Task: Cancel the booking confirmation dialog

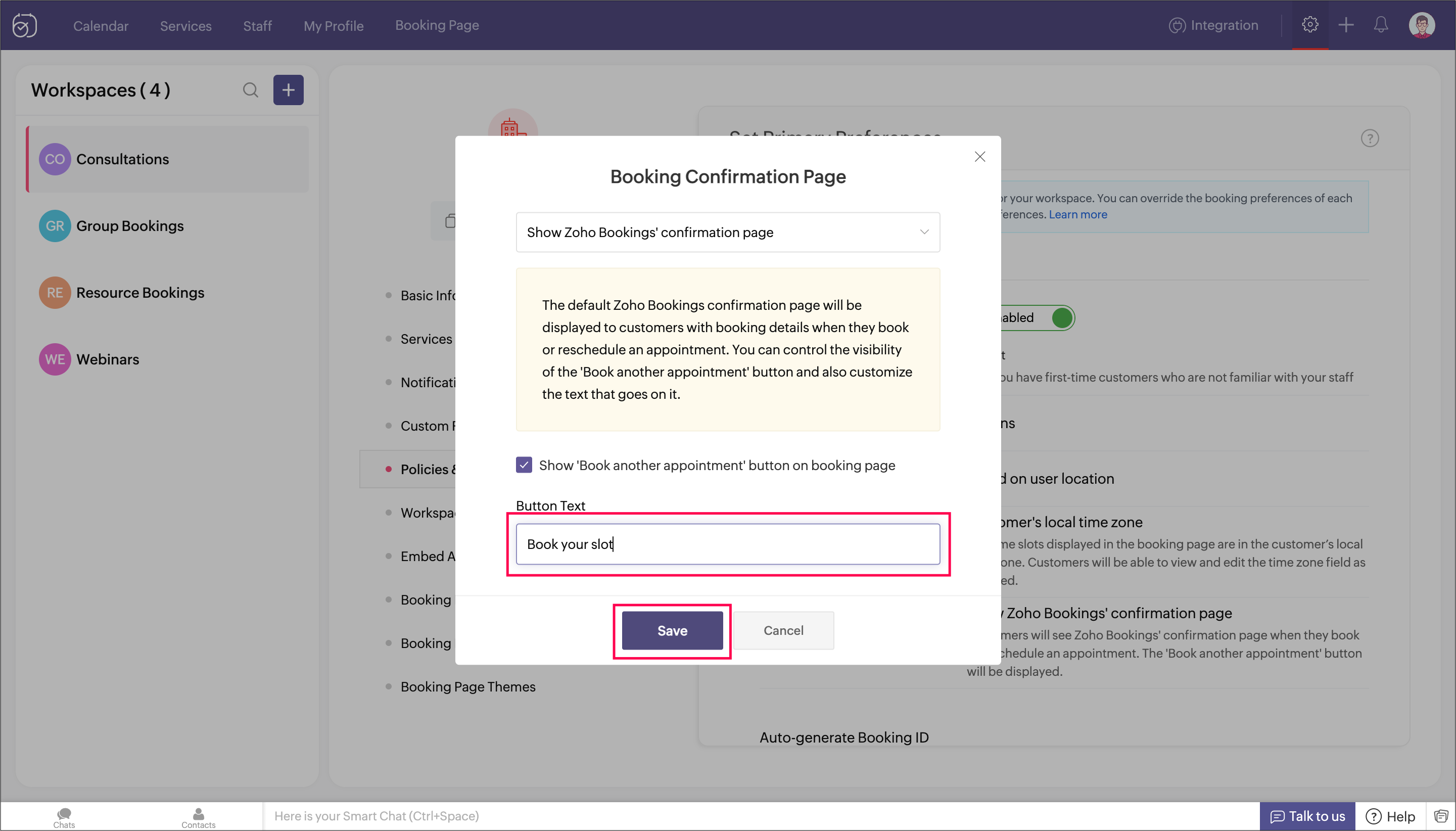Action: [x=783, y=631]
